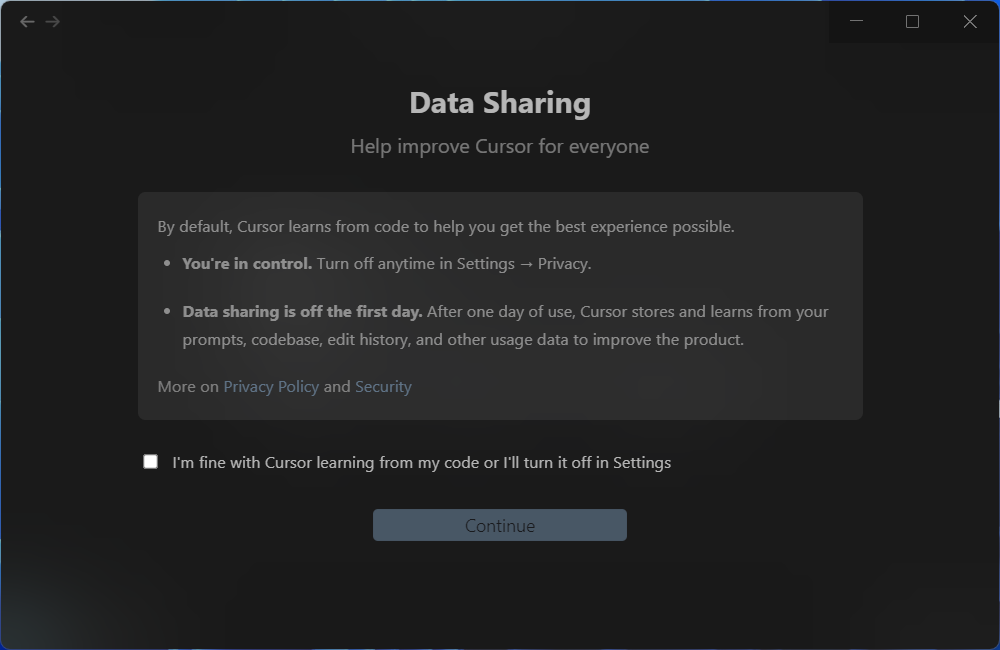Maximize the Cursor setup window
1000x650 pixels.
coord(912,21)
